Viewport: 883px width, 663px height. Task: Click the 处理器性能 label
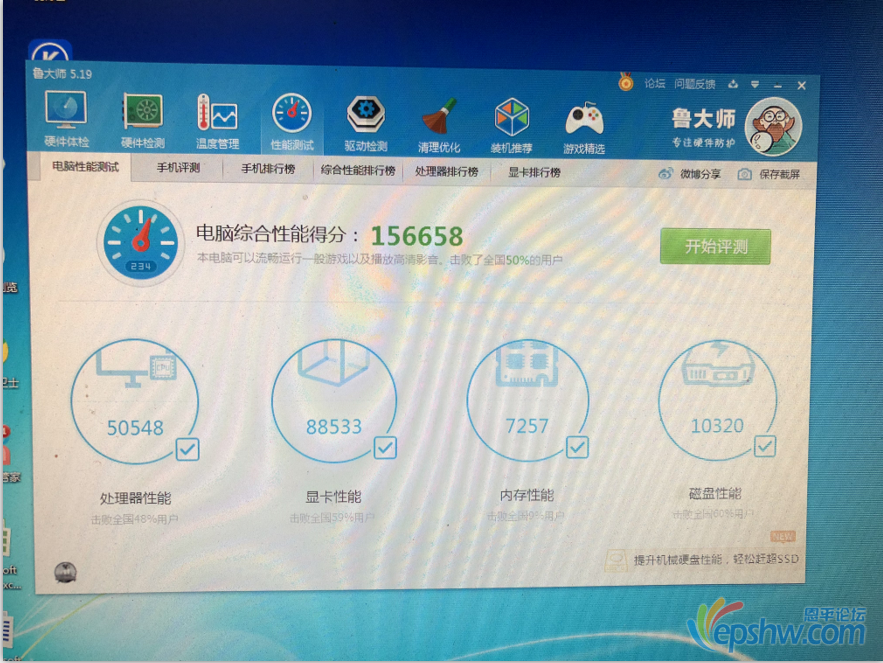coord(135,498)
